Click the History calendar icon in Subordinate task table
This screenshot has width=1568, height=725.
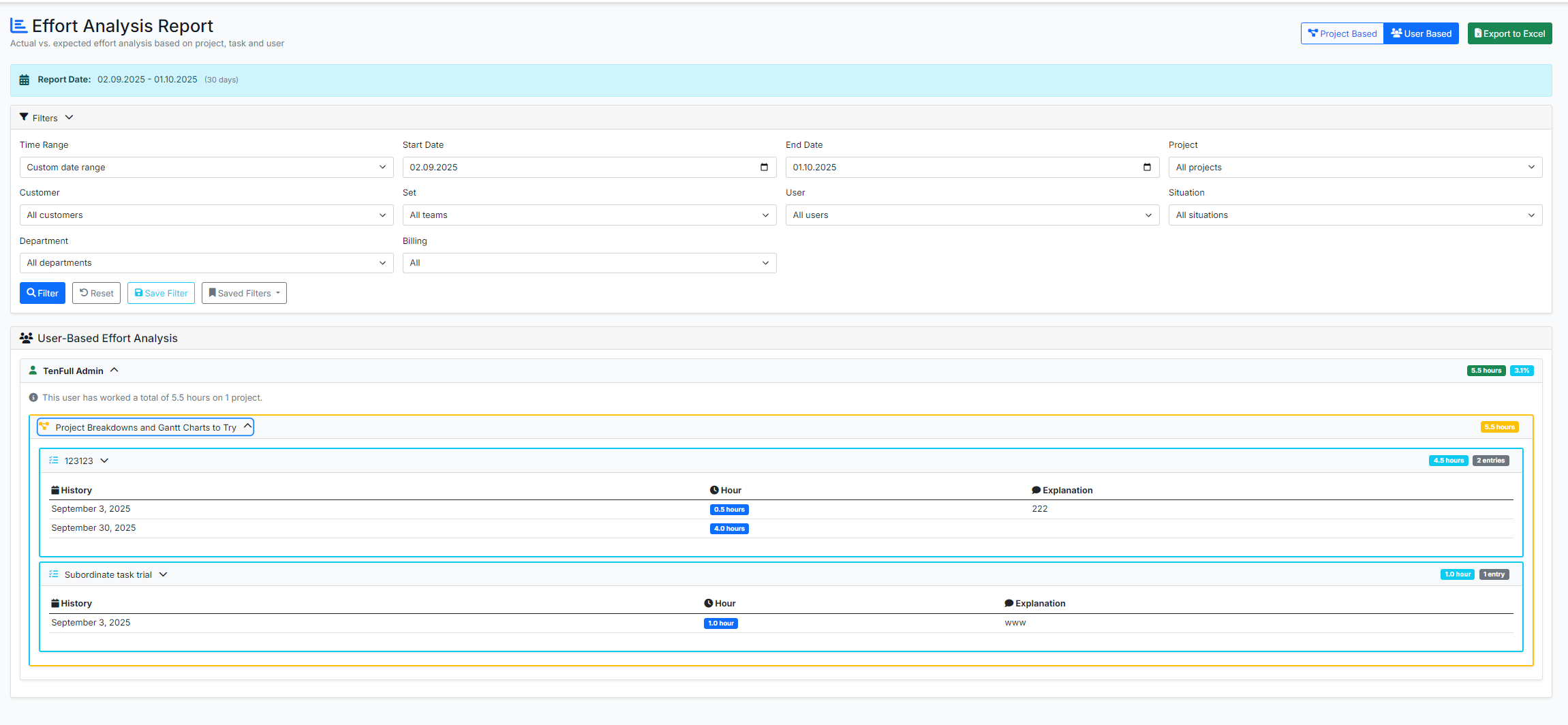pos(55,603)
